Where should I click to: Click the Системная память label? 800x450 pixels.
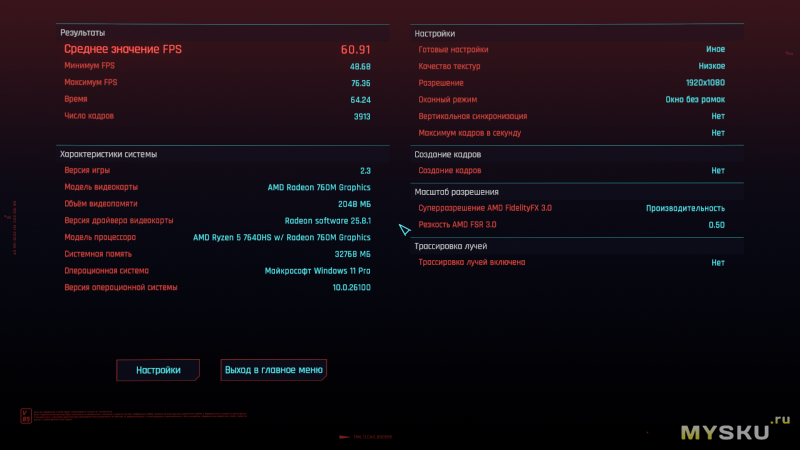click(x=98, y=254)
